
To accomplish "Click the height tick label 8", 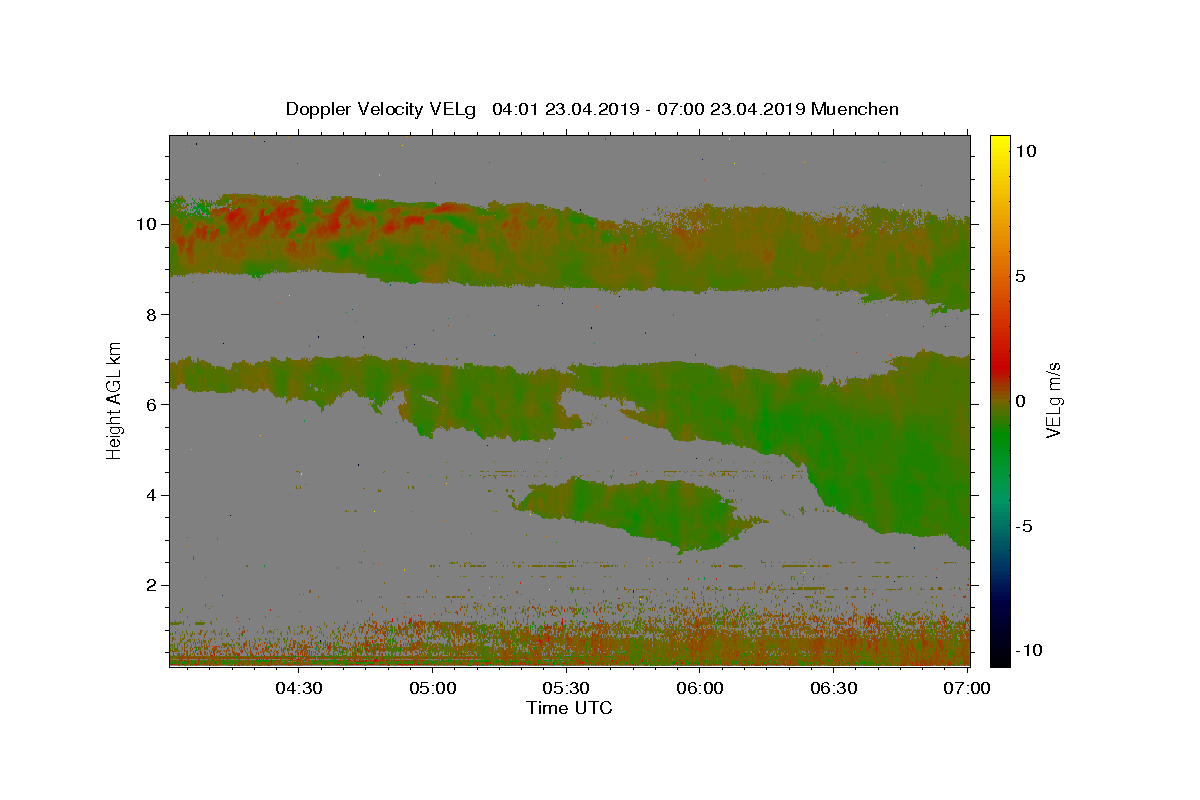I will (153, 314).
